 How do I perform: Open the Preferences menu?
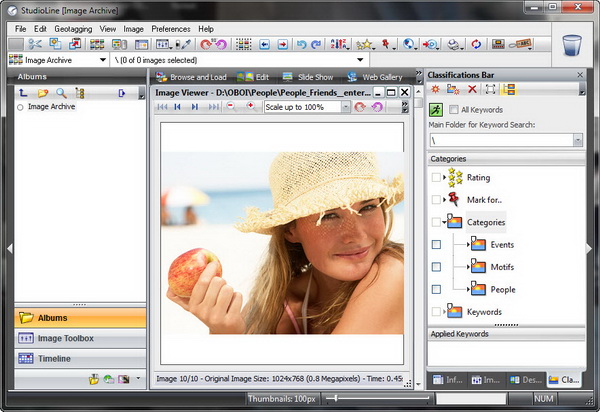point(171,29)
